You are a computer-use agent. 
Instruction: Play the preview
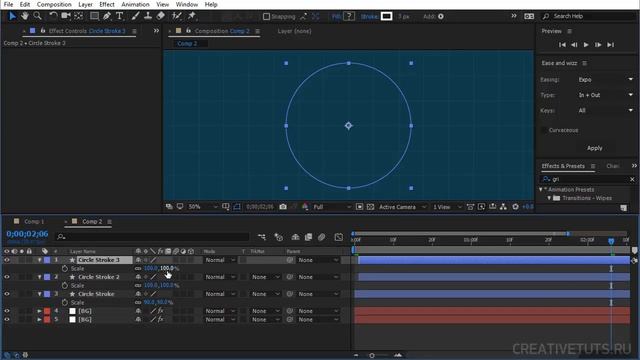pos(586,44)
